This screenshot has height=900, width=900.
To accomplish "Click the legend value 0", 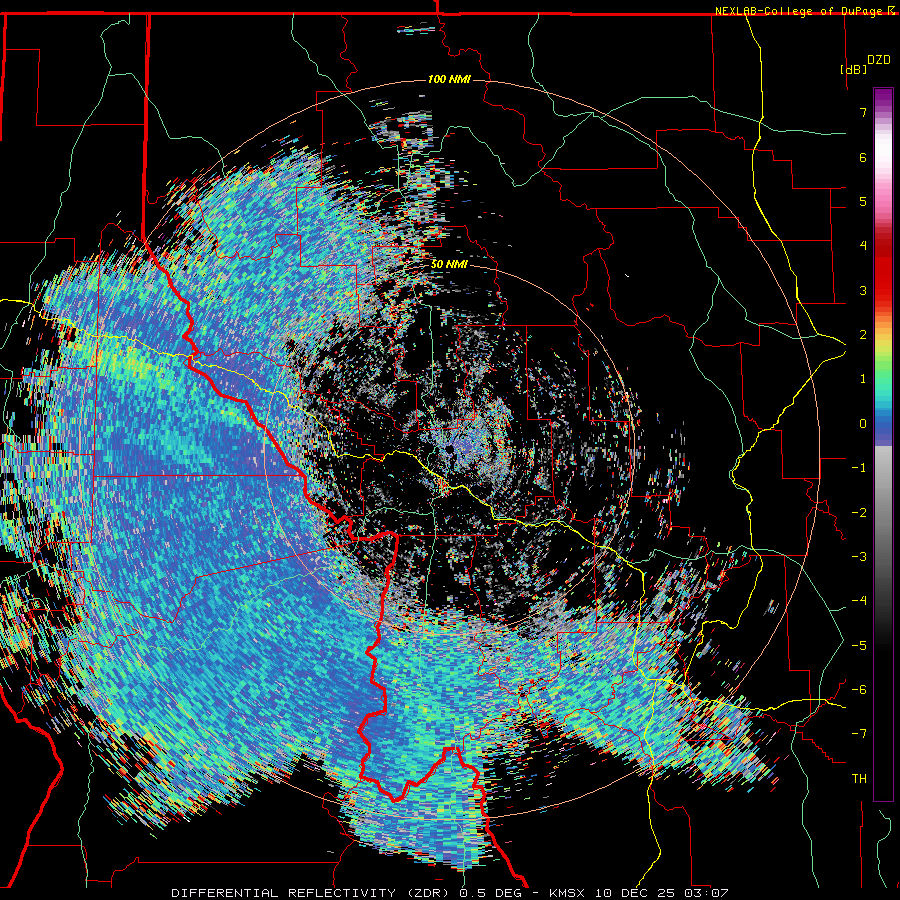I will (x=863, y=424).
